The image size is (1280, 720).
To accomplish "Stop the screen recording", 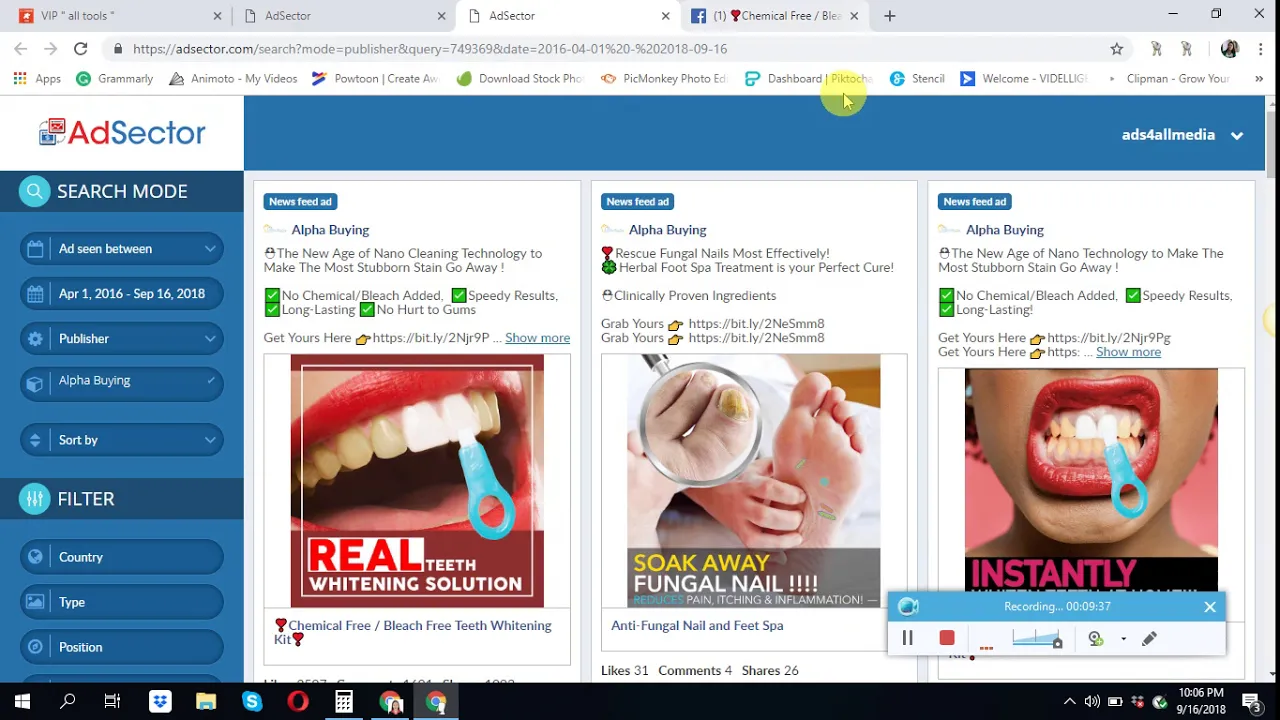I will [947, 638].
